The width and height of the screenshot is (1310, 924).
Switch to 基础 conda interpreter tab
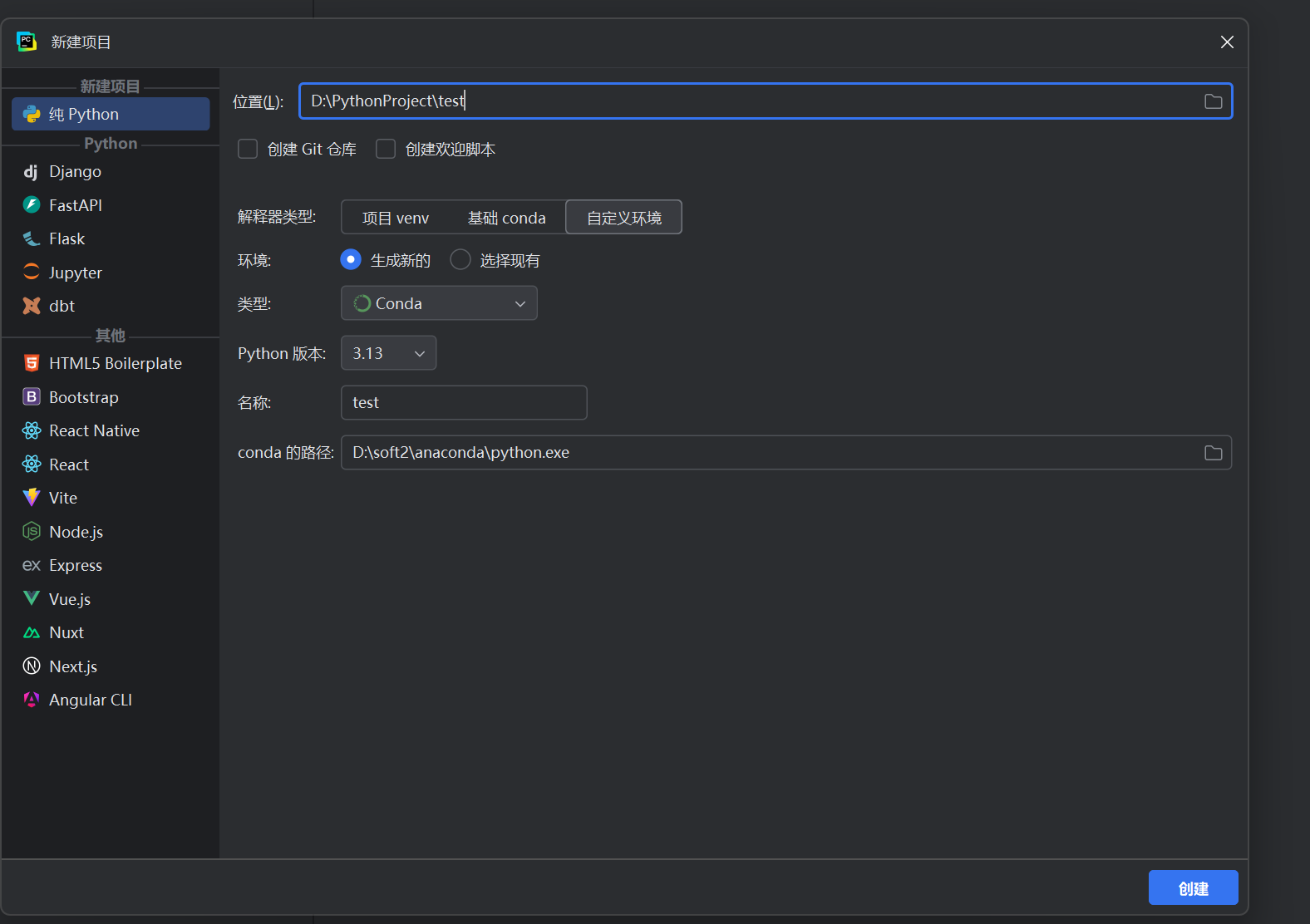point(507,218)
